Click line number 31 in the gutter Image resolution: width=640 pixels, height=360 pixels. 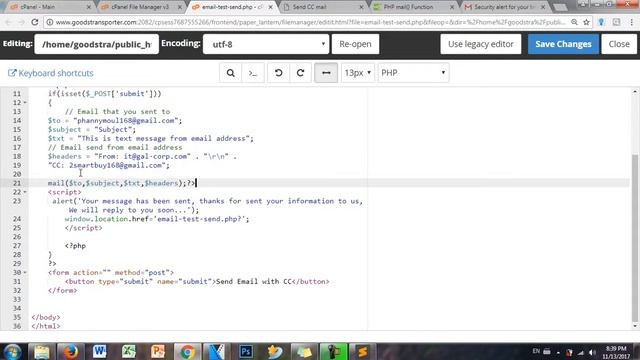pos(16,281)
